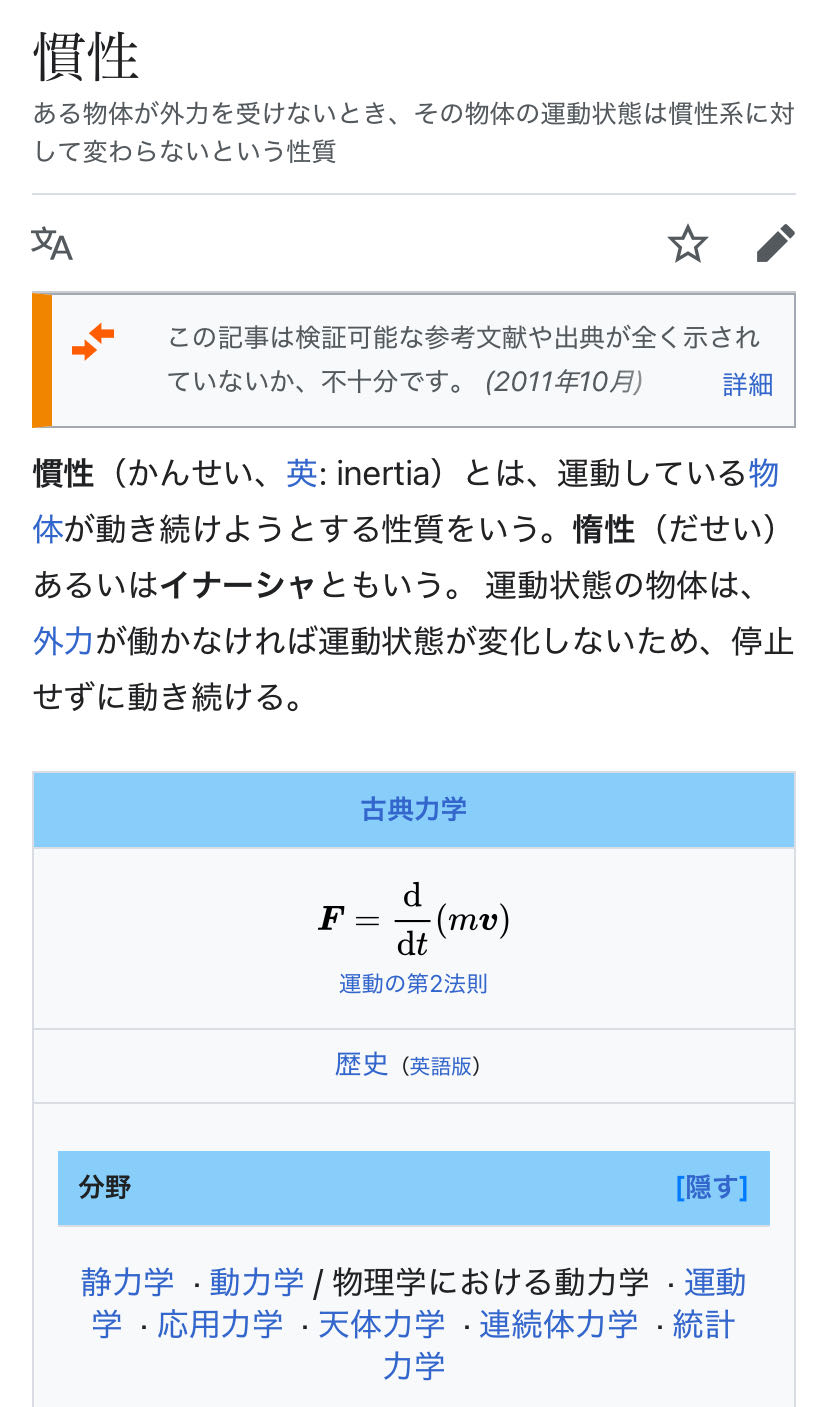Open the 応用力学 link
The height and width of the screenshot is (1407, 828).
[x=220, y=1325]
